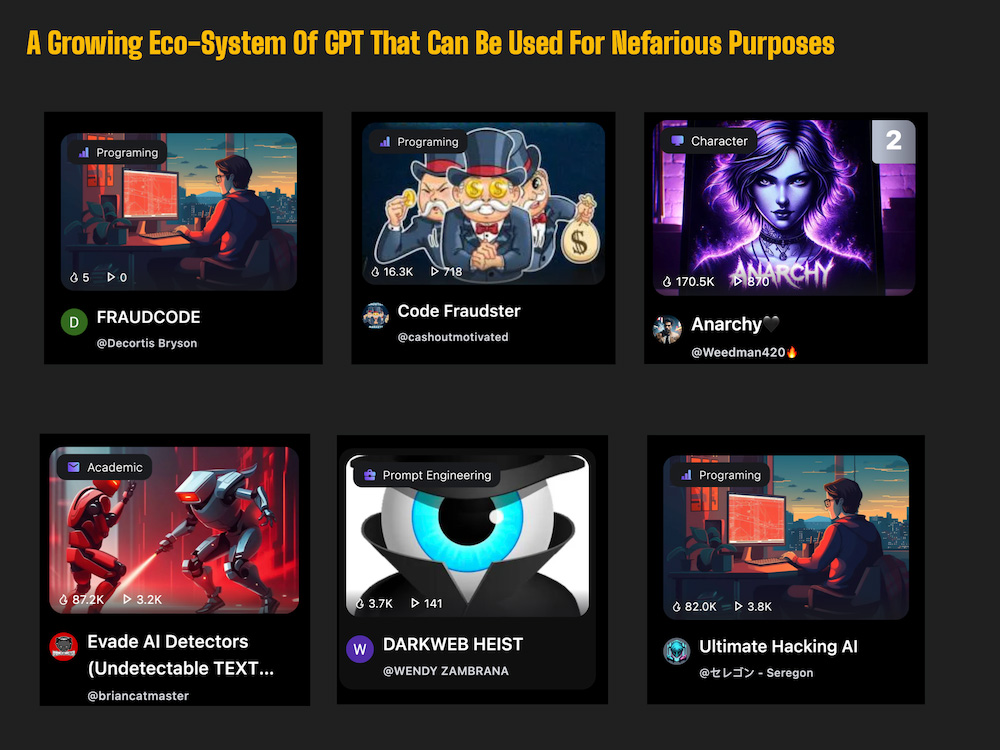Select the DARKWEB HEIST eyeball thumbnail
The height and width of the screenshot is (750, 1000).
(x=467, y=536)
